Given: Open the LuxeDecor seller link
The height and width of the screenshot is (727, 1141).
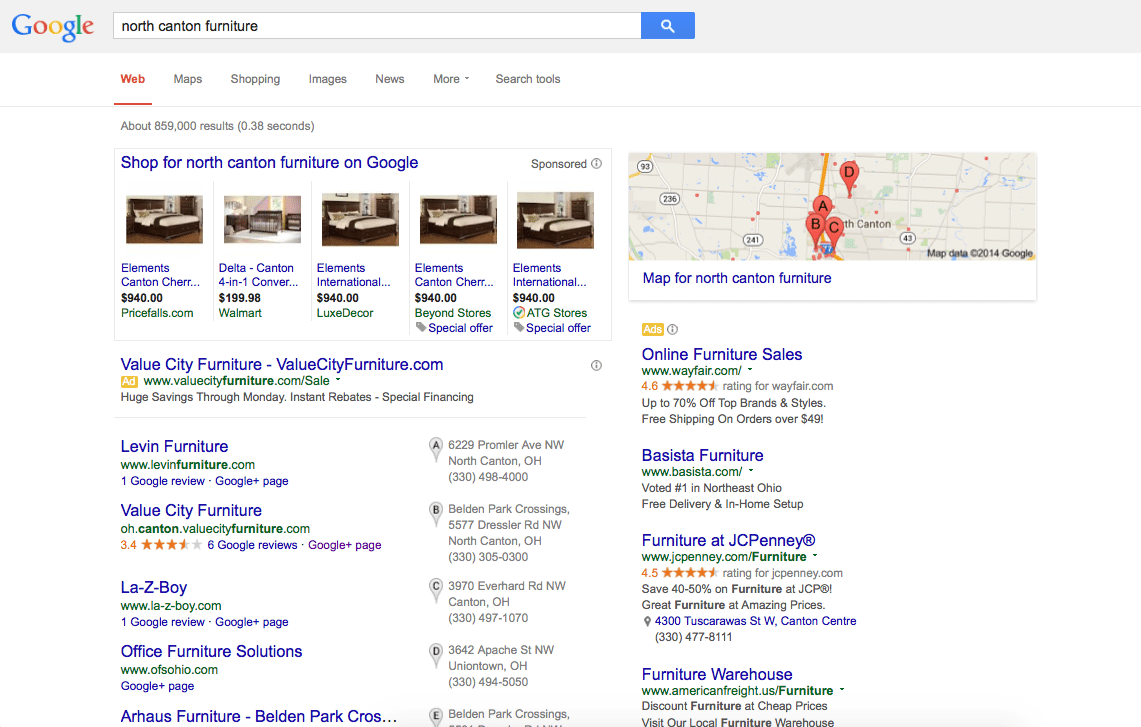Looking at the screenshot, I should [345, 313].
